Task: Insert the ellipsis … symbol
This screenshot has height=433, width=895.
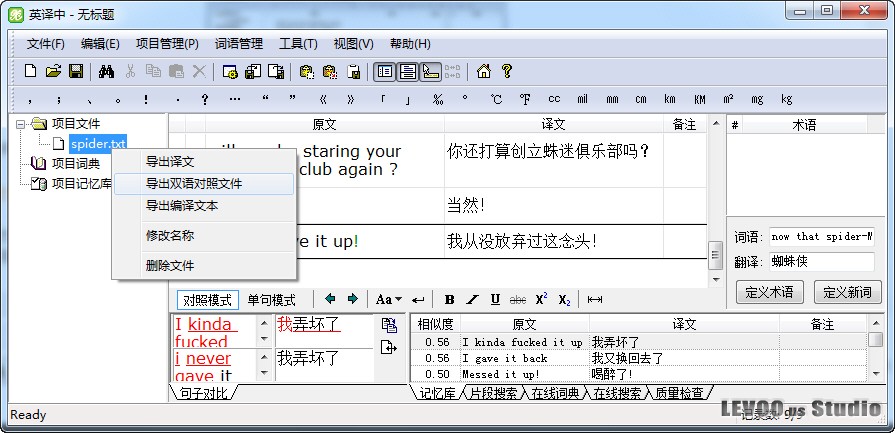Action: coord(235,99)
